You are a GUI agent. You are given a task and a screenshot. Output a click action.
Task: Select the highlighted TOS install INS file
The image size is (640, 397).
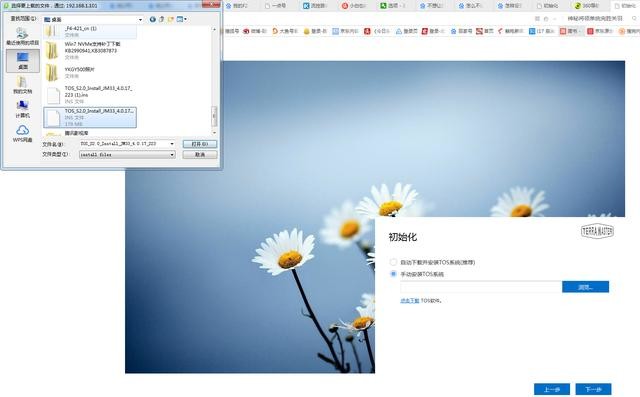click(x=90, y=118)
